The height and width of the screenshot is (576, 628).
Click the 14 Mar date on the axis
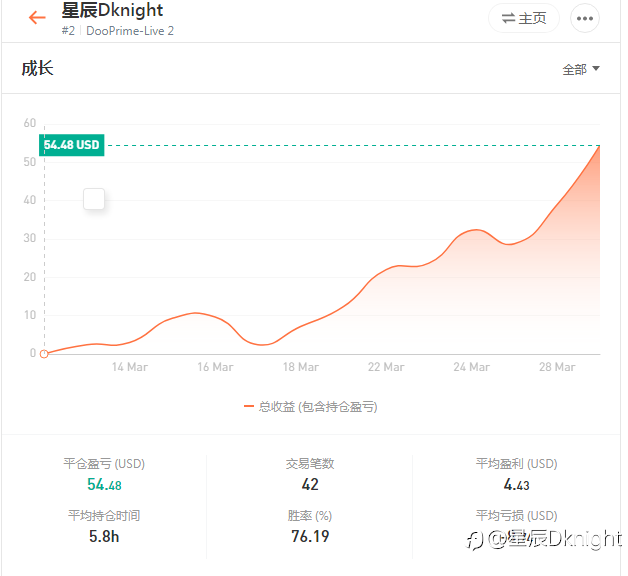[130, 367]
